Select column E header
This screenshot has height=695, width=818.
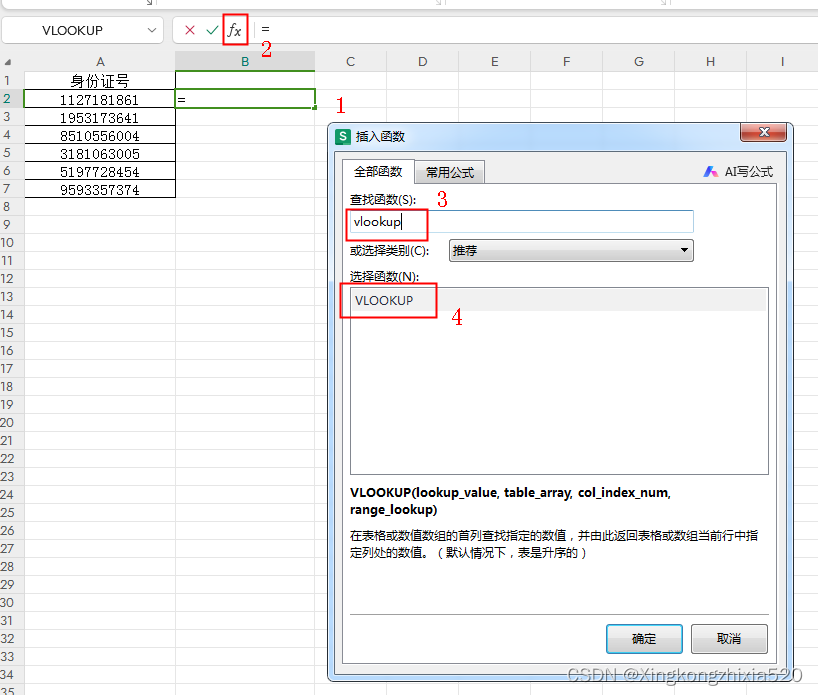[x=495, y=62]
